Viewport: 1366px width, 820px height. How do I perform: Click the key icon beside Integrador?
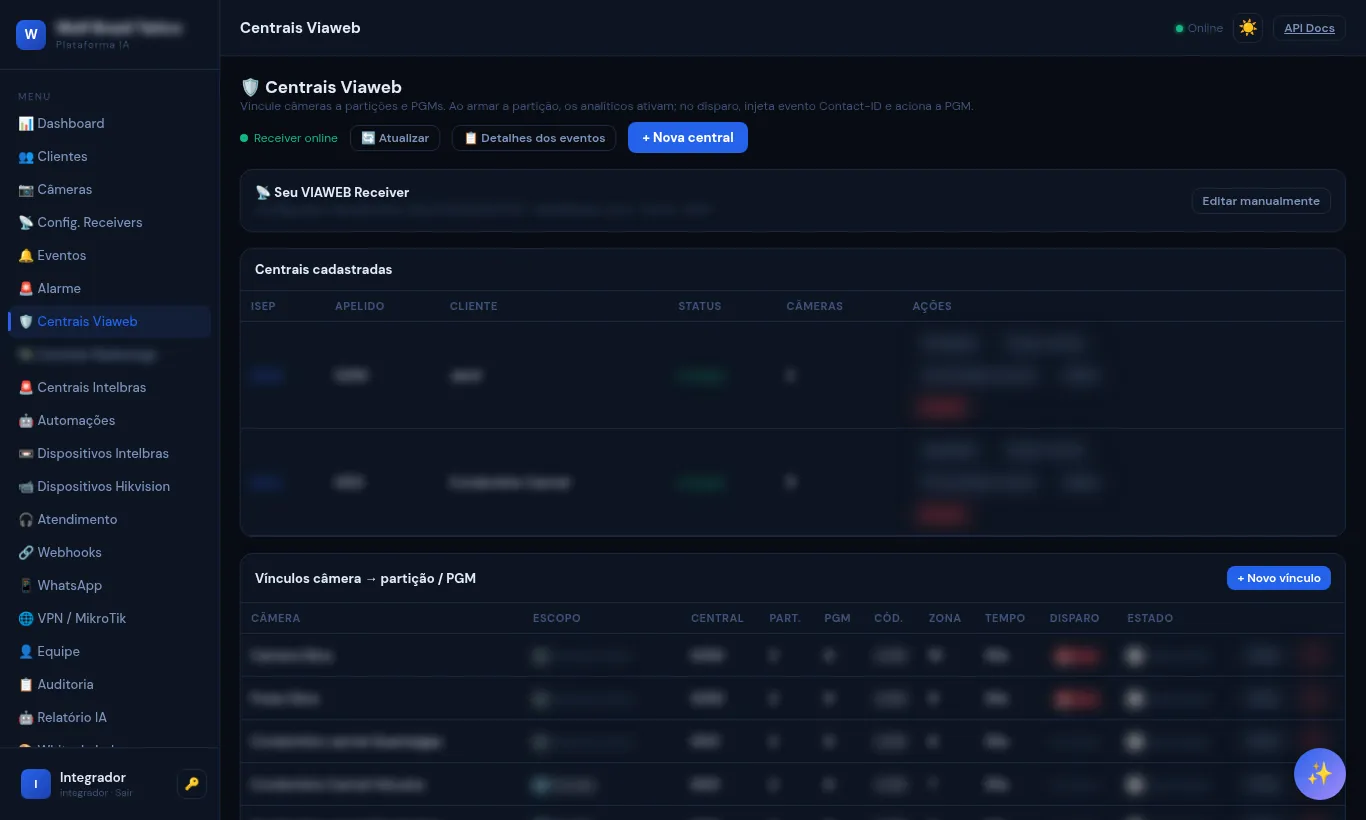point(192,784)
